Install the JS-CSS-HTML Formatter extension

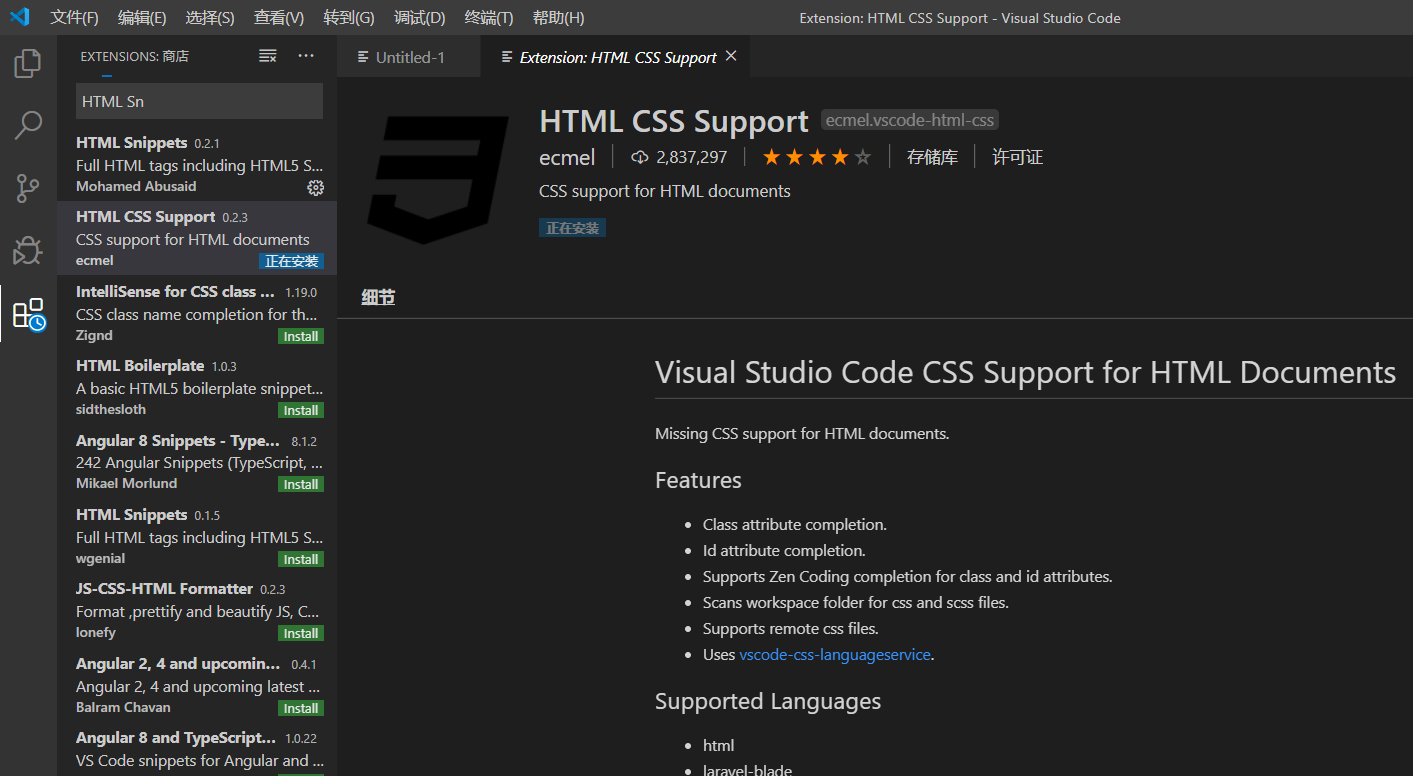[301, 633]
